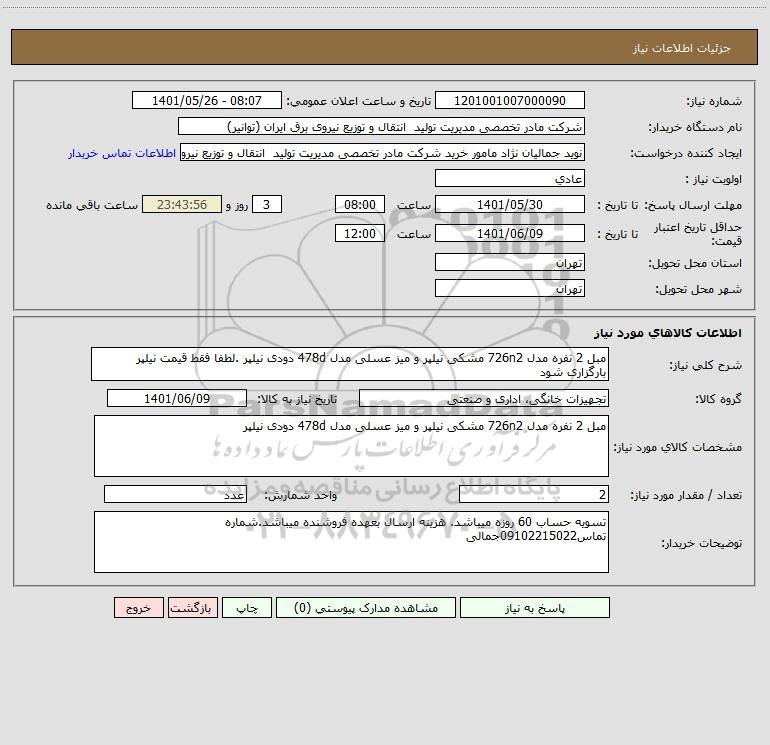The image size is (770, 745).
Task: Select the شماره نیاز number field
Action: point(510,100)
